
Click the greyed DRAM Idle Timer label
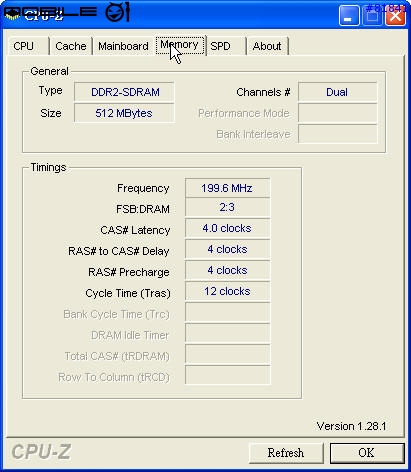130,335
